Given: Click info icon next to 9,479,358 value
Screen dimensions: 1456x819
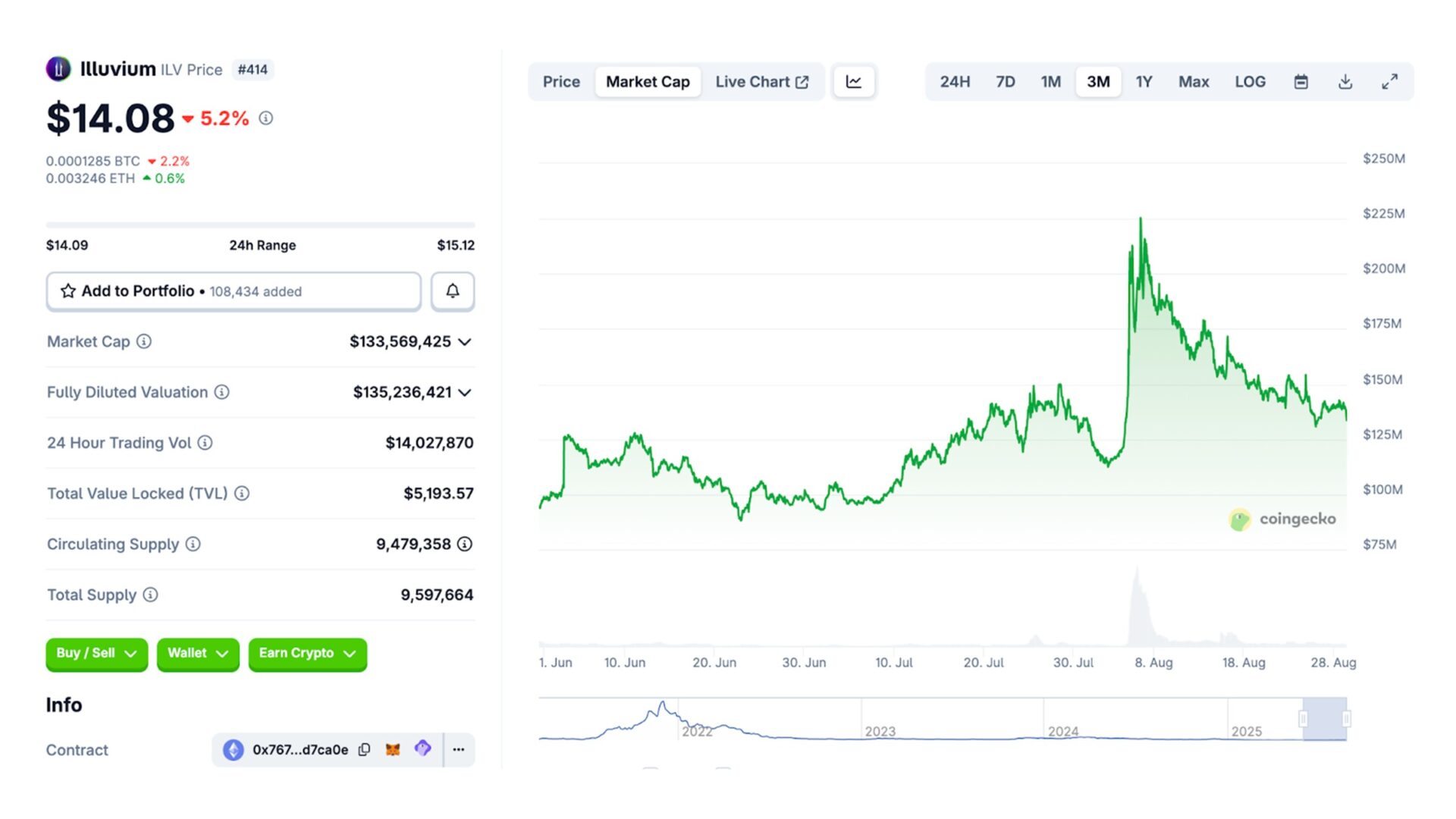Looking at the screenshot, I should 465,544.
